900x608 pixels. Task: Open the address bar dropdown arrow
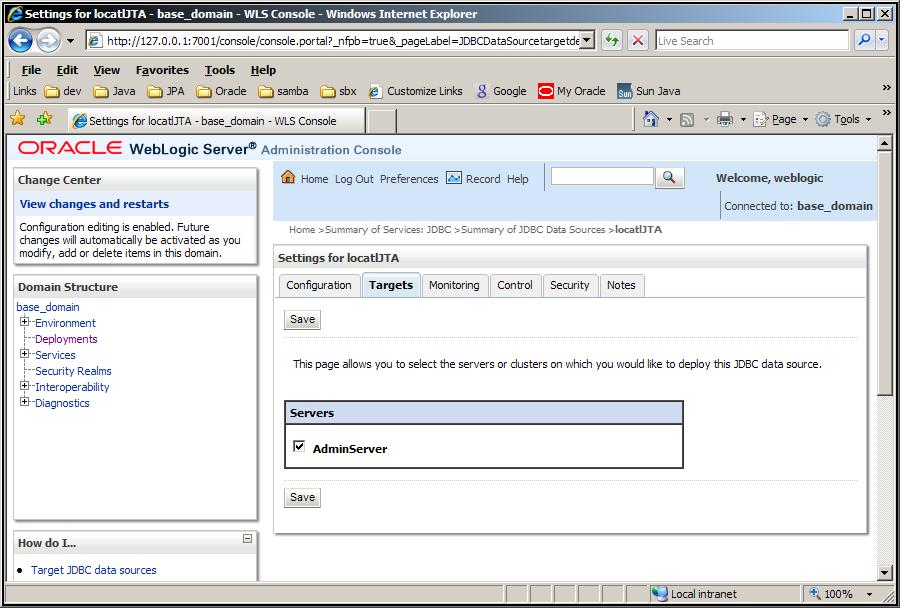coord(587,40)
